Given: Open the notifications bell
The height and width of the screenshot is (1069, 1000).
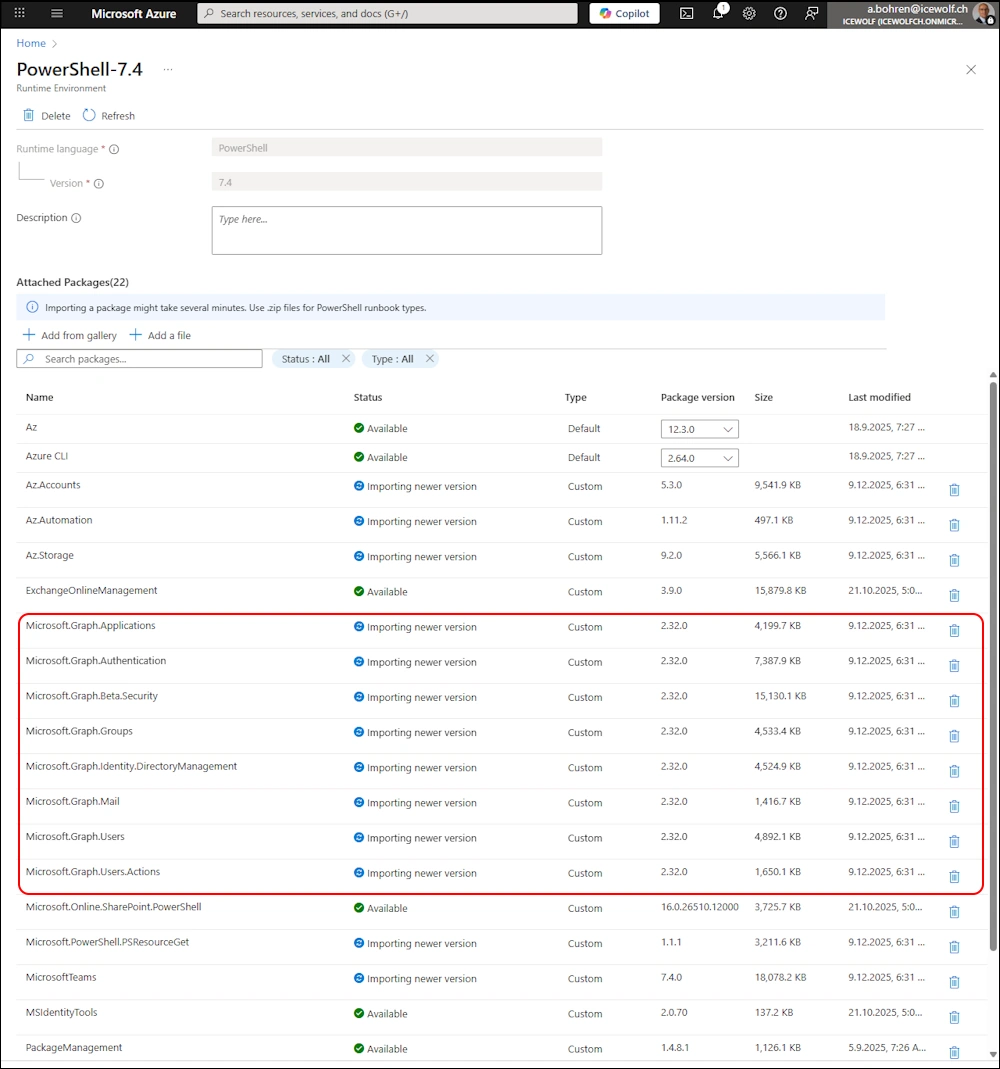Looking at the screenshot, I should click(718, 14).
